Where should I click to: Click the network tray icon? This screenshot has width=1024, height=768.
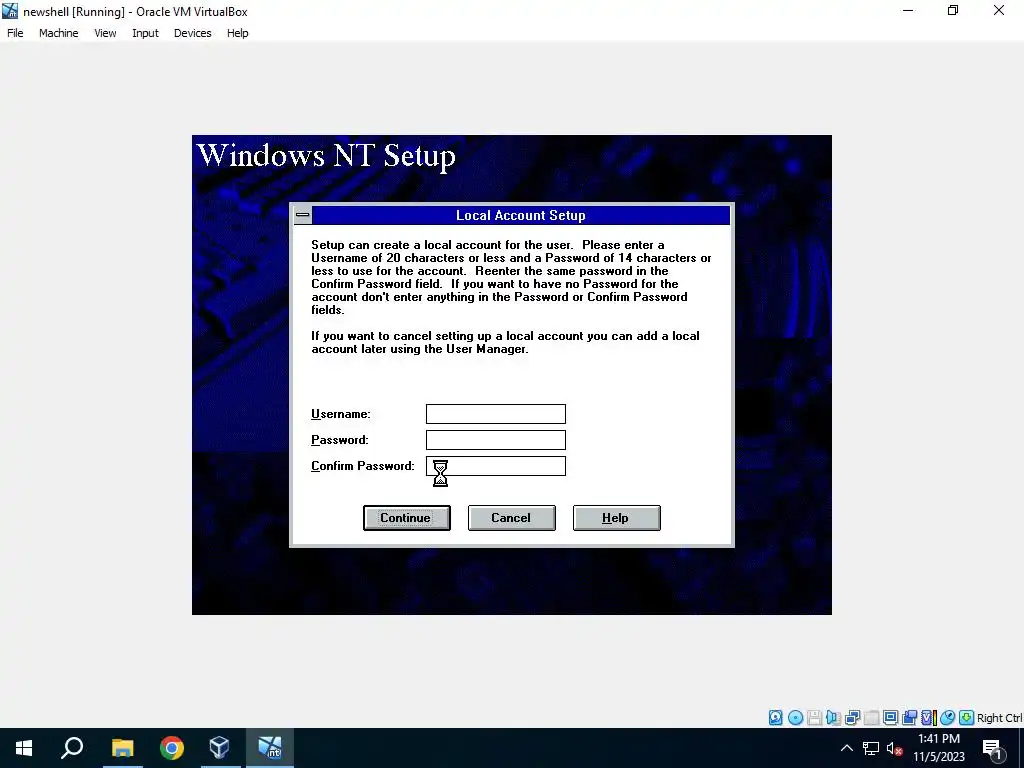point(871,748)
